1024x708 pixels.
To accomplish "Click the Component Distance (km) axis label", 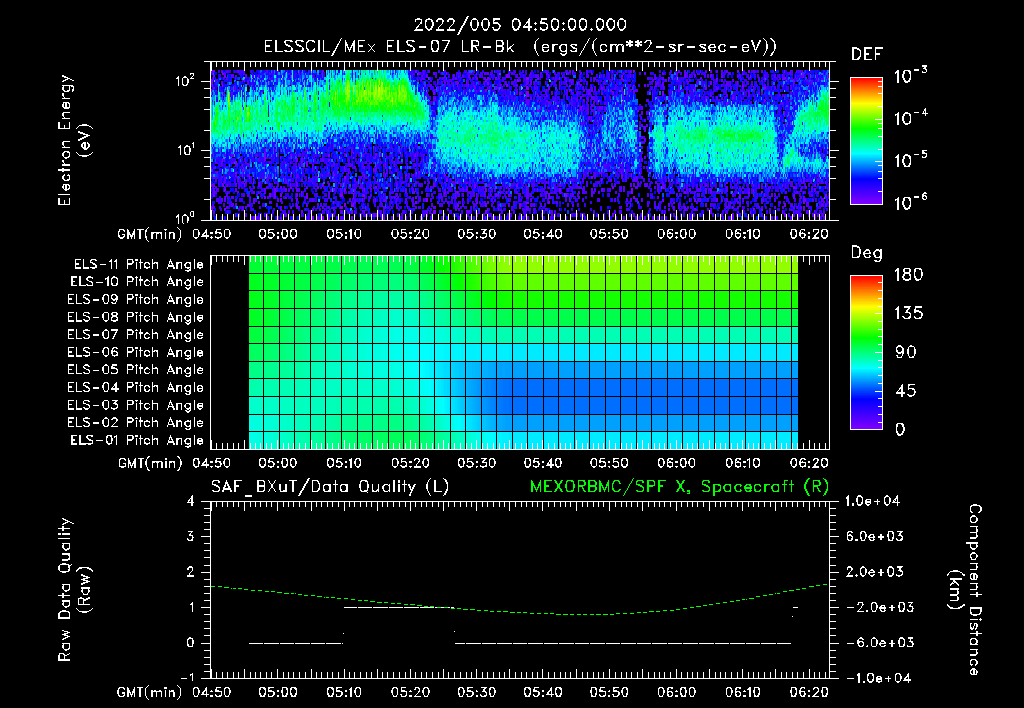I will (x=965, y=590).
